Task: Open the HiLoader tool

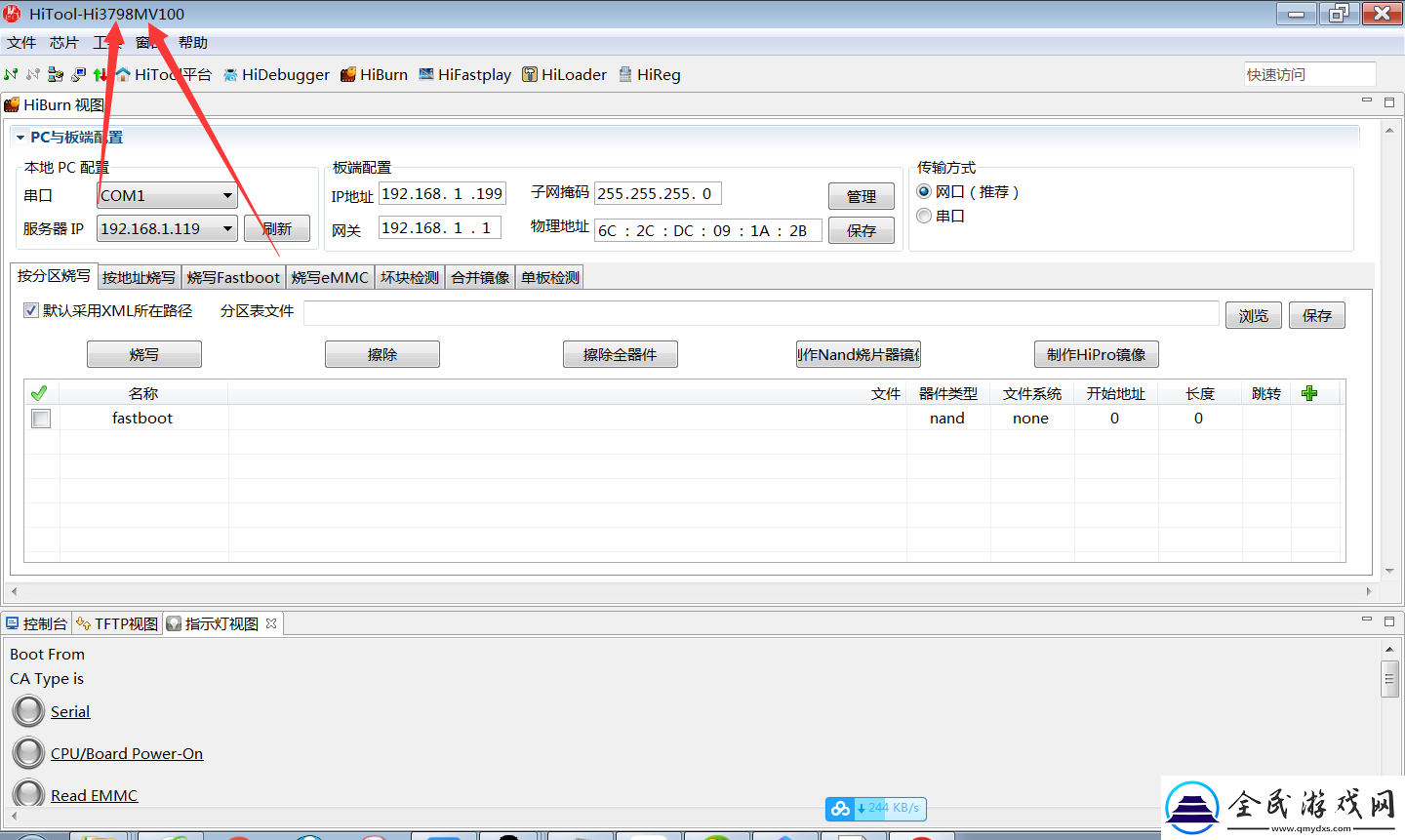Action: click(x=564, y=74)
